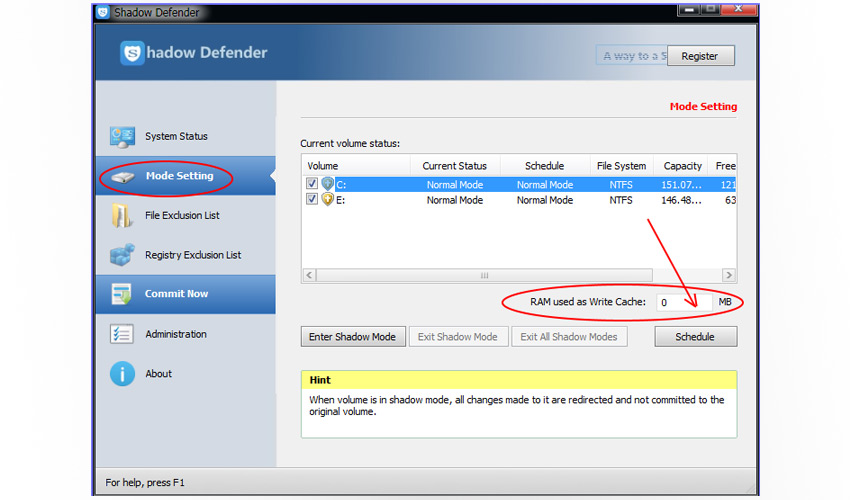This screenshot has width=850, height=500.
Task: Uncheck the C: volume checkbox
Action: (312, 184)
